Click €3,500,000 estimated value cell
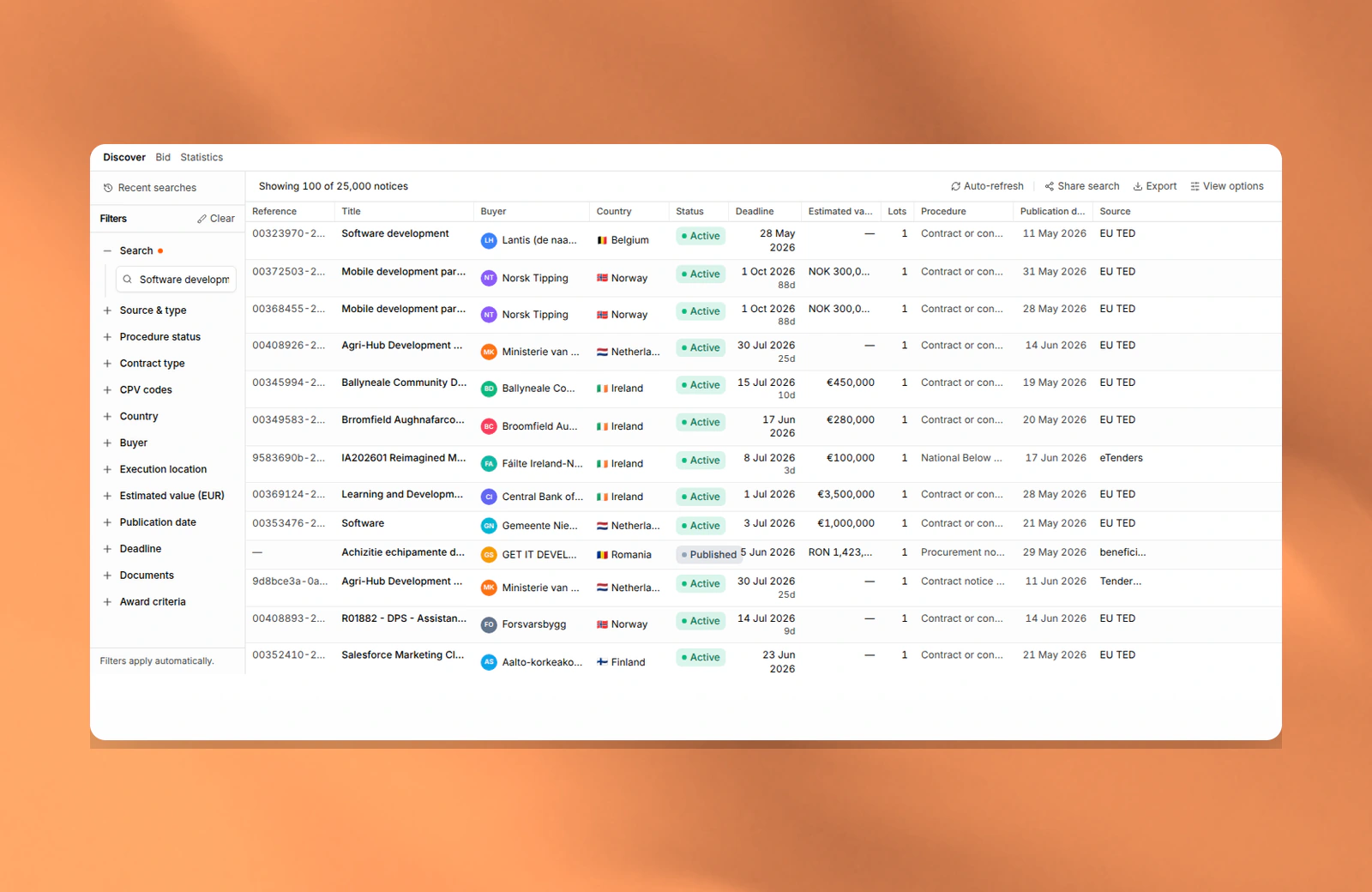1372x892 pixels. 845,495
